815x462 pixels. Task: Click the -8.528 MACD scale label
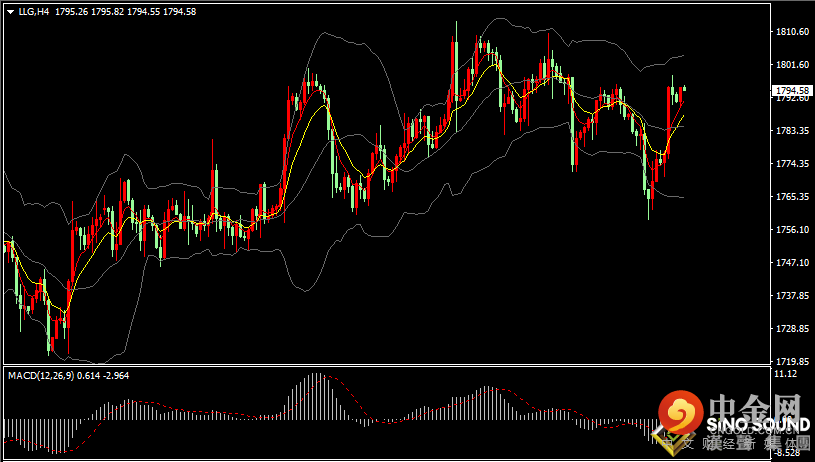(787, 453)
